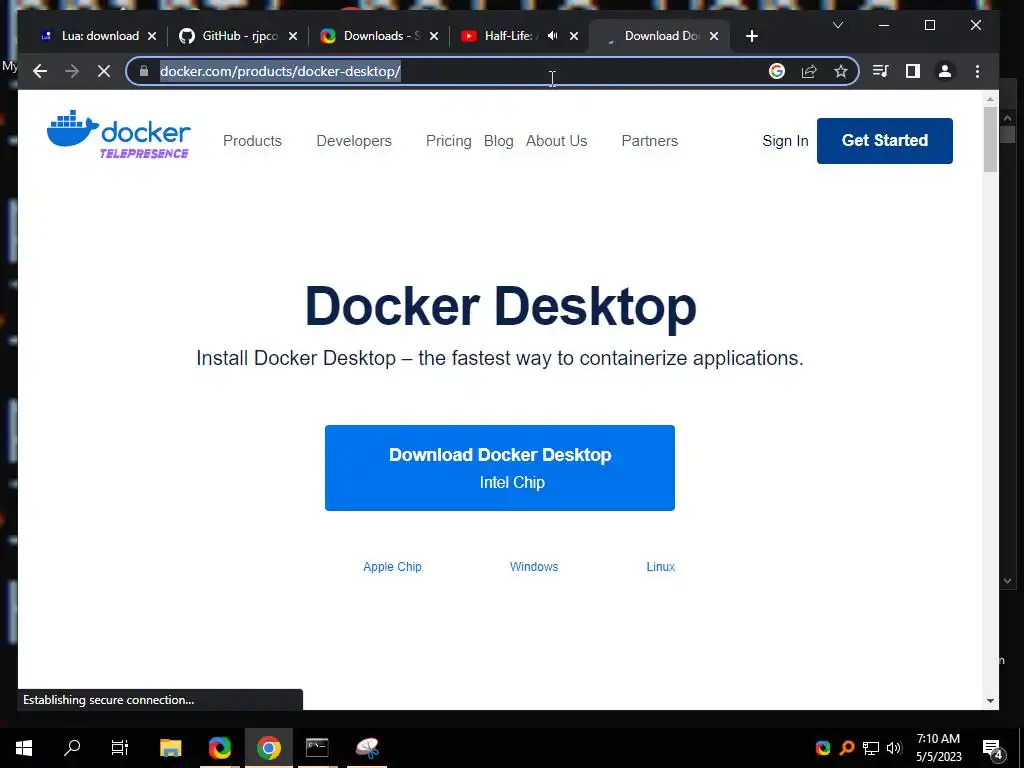Open Google lens icon in address bar
The height and width of the screenshot is (768, 1024).
776,71
